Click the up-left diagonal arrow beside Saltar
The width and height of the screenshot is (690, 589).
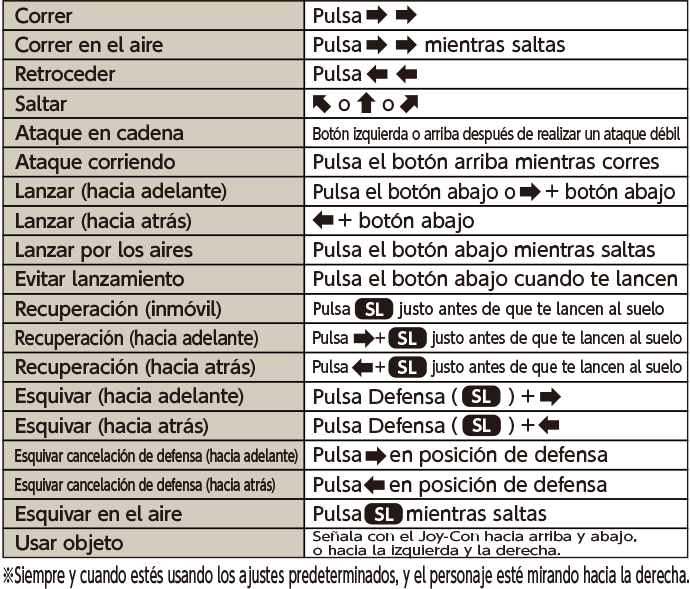click(322, 103)
